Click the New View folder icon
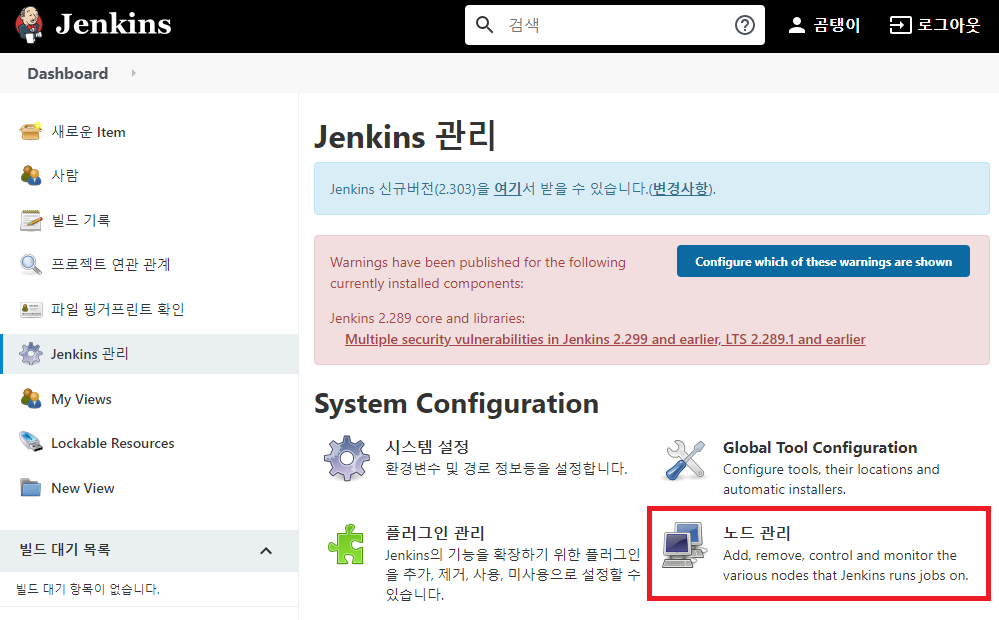This screenshot has width=999, height=620. click(x=31, y=487)
